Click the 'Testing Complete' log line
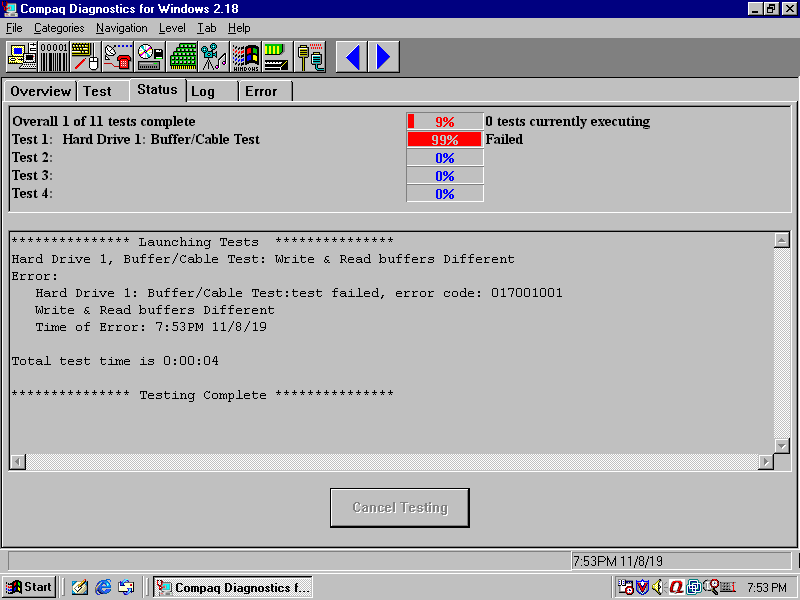 203,395
